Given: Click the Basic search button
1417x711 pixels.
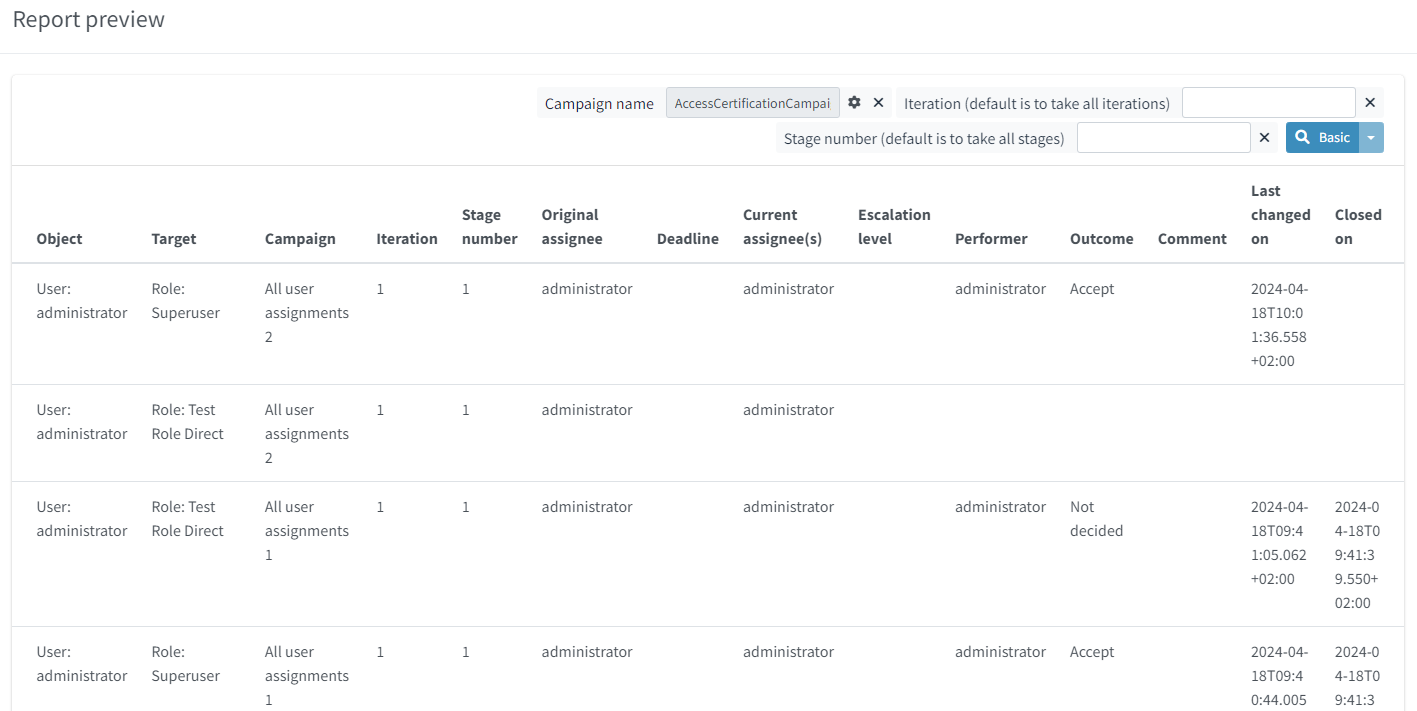Looking at the screenshot, I should (x=1322, y=138).
